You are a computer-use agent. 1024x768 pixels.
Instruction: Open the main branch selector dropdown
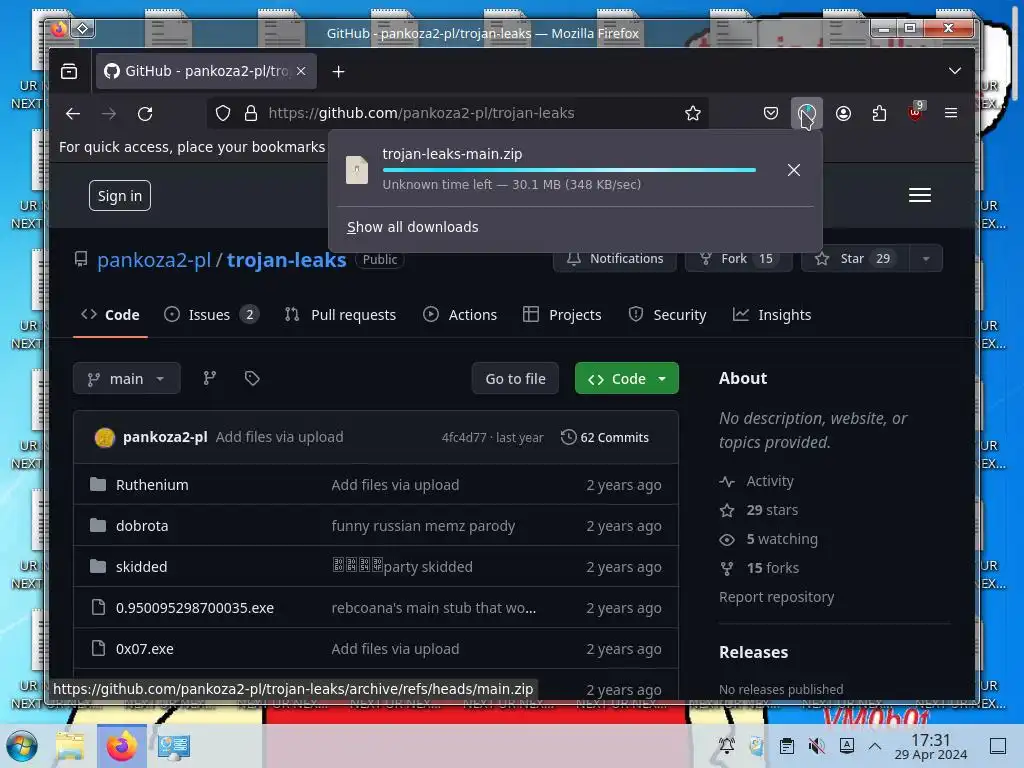point(127,379)
